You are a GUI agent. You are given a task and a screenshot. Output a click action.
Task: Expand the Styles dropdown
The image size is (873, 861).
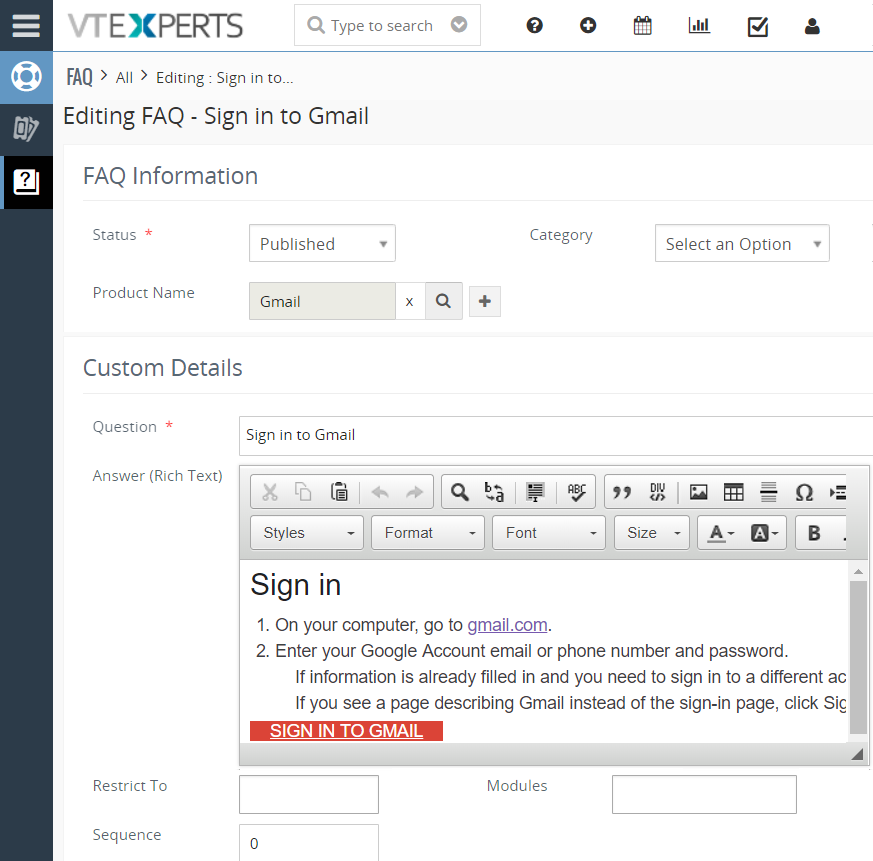point(307,533)
